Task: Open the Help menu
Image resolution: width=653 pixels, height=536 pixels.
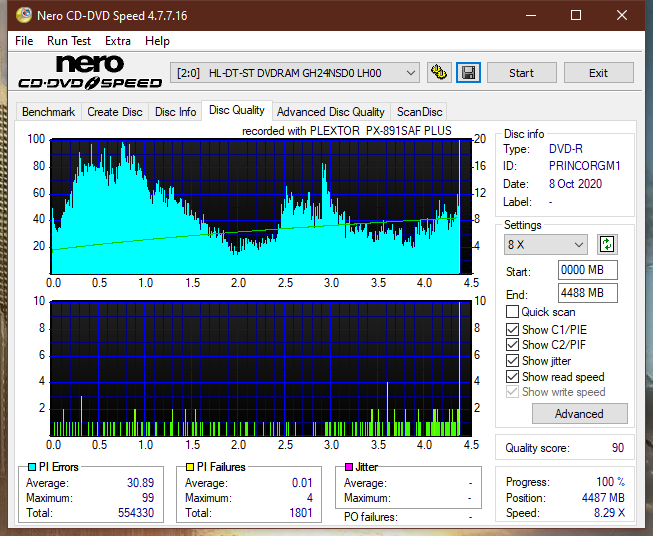Action: [157, 41]
